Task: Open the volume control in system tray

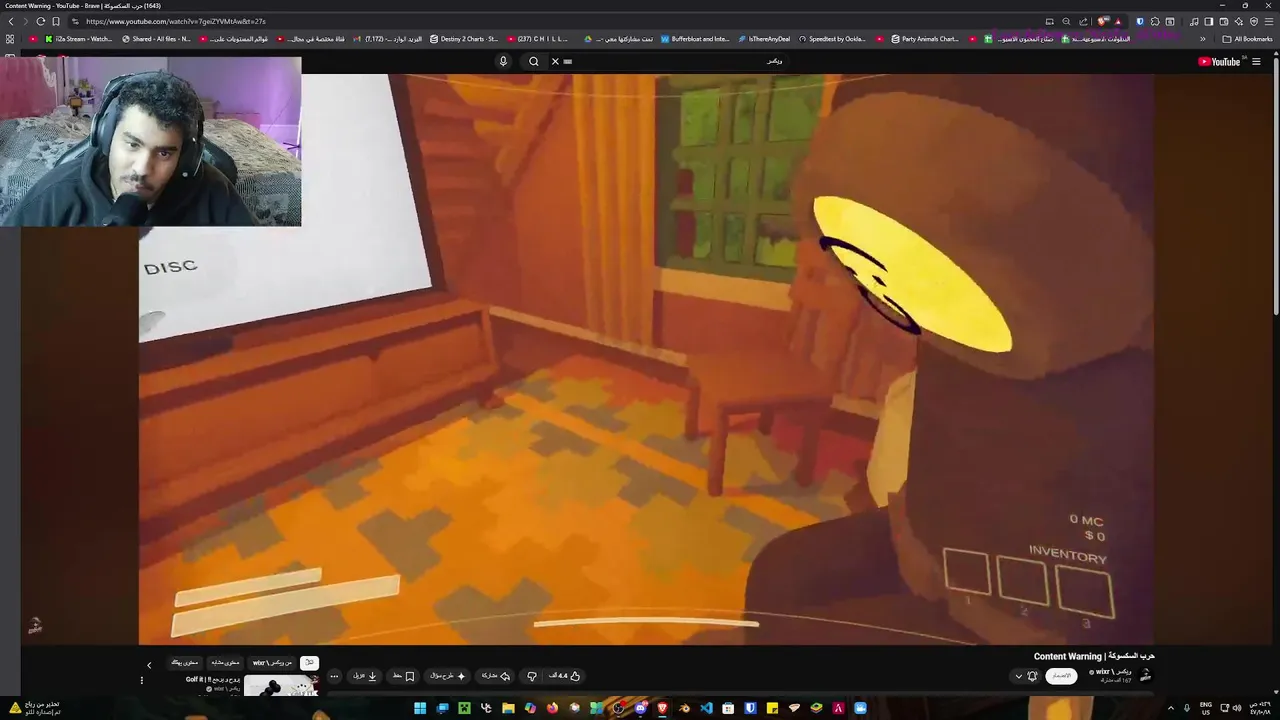Action: pyautogui.click(x=1237, y=708)
